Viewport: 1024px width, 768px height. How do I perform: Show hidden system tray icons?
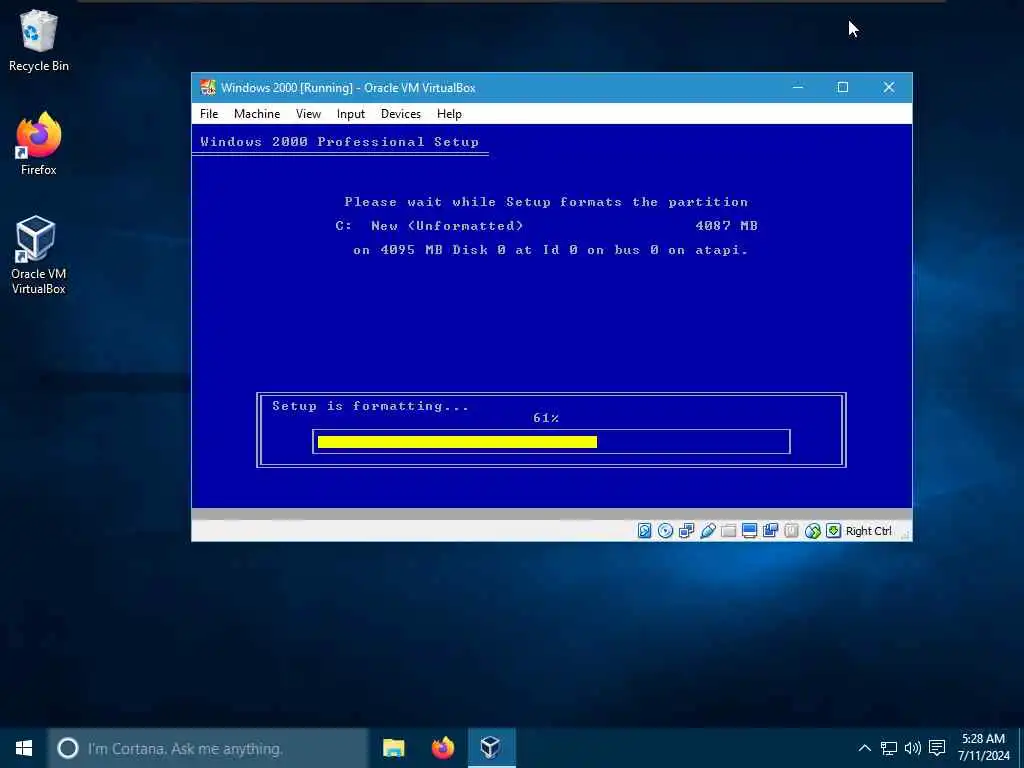click(x=864, y=748)
